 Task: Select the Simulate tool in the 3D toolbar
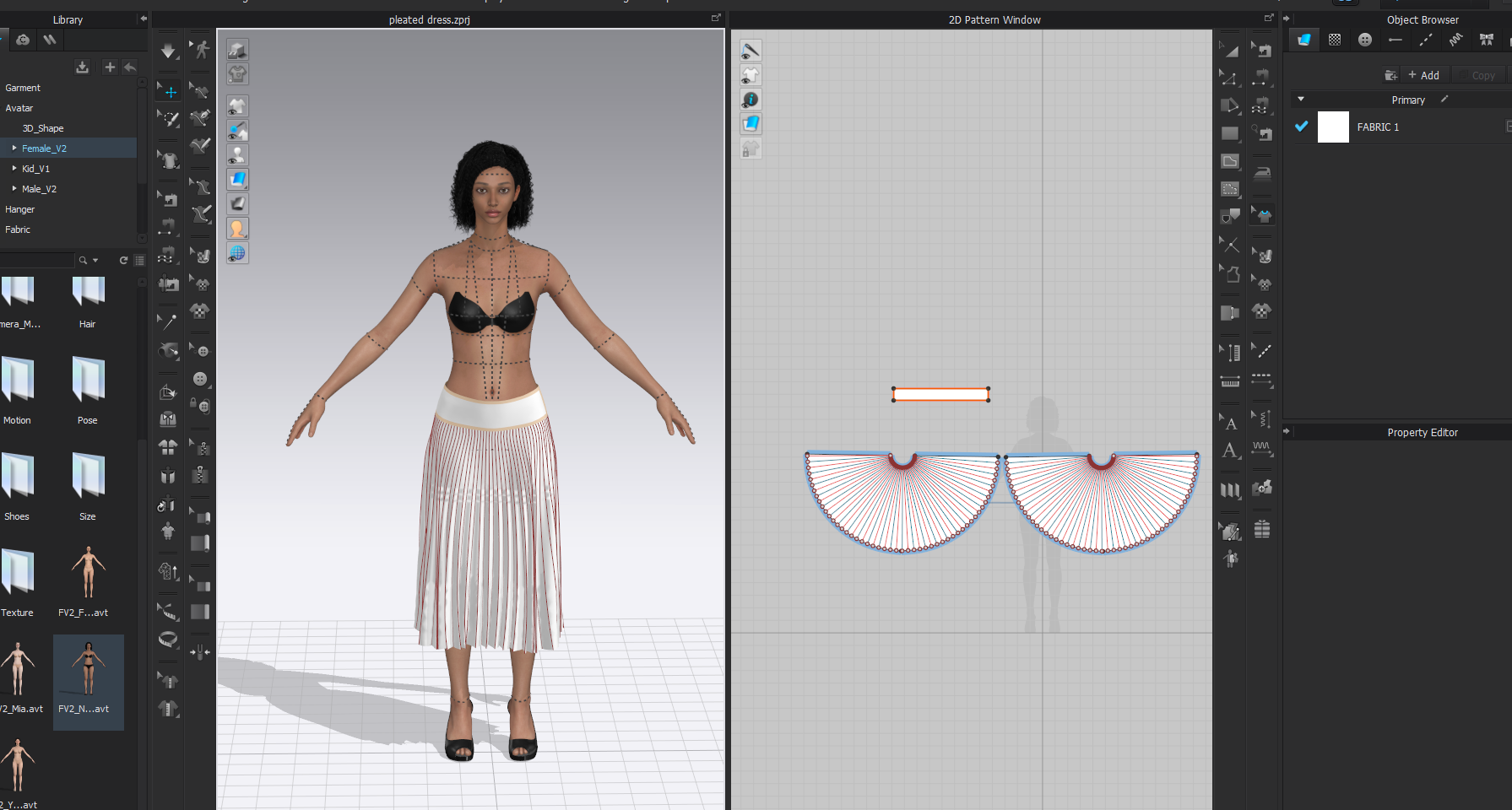[x=168, y=51]
